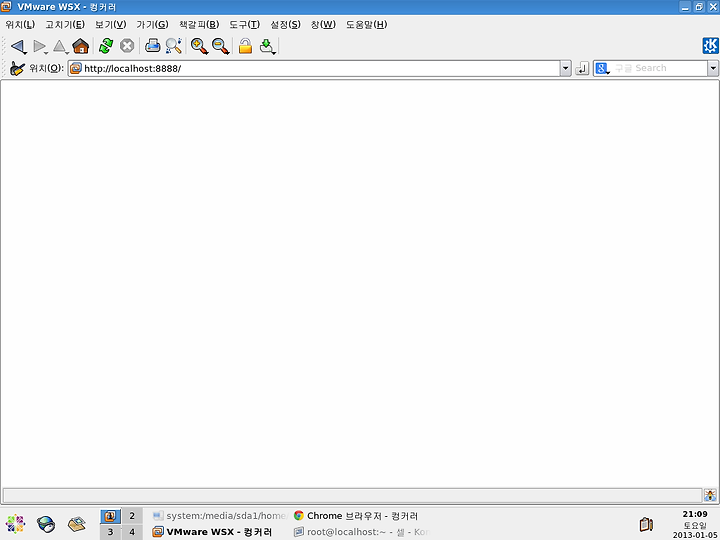Switch to system:/media/sda1 taskbar window
The height and width of the screenshot is (540, 720).
pos(219,516)
